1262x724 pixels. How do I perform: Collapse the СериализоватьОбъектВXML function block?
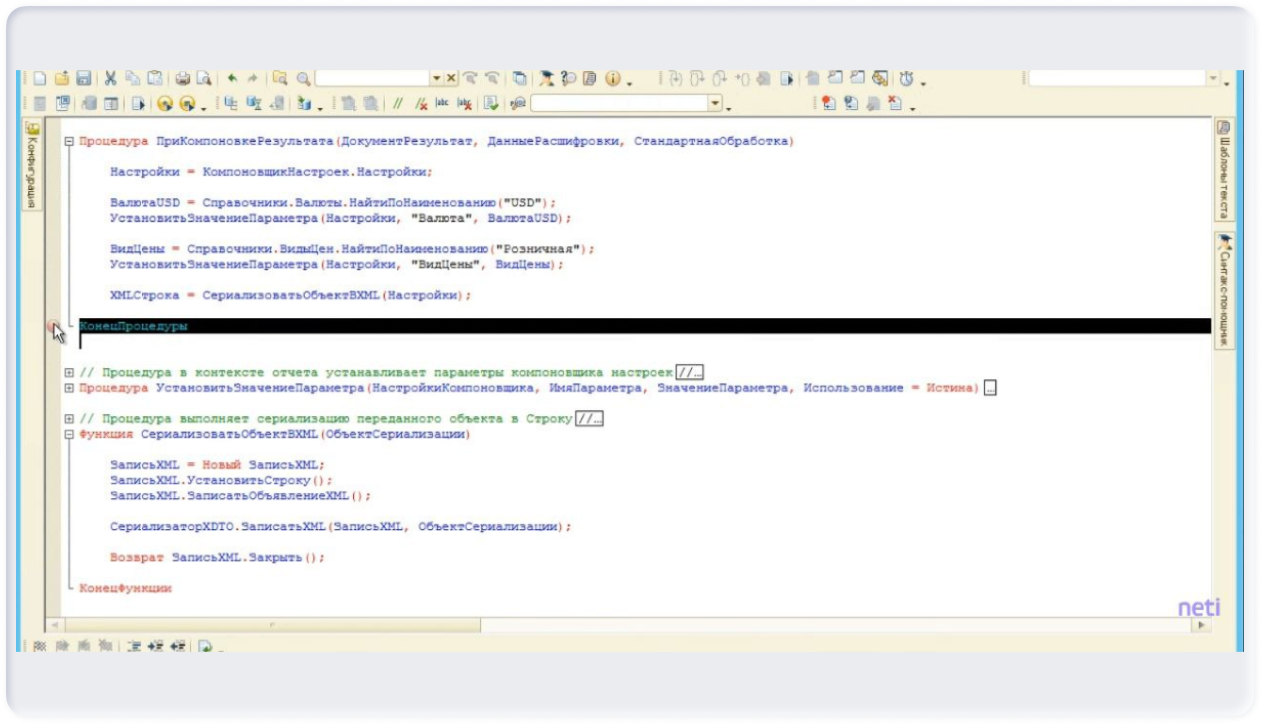[x=69, y=435]
